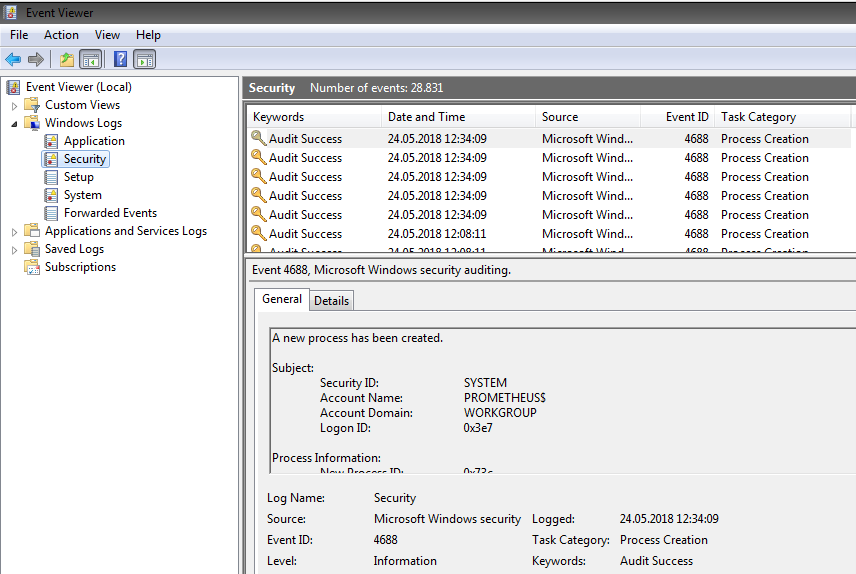The image size is (856, 574).
Task: Open the blue Help question mark icon
Action: [120, 59]
